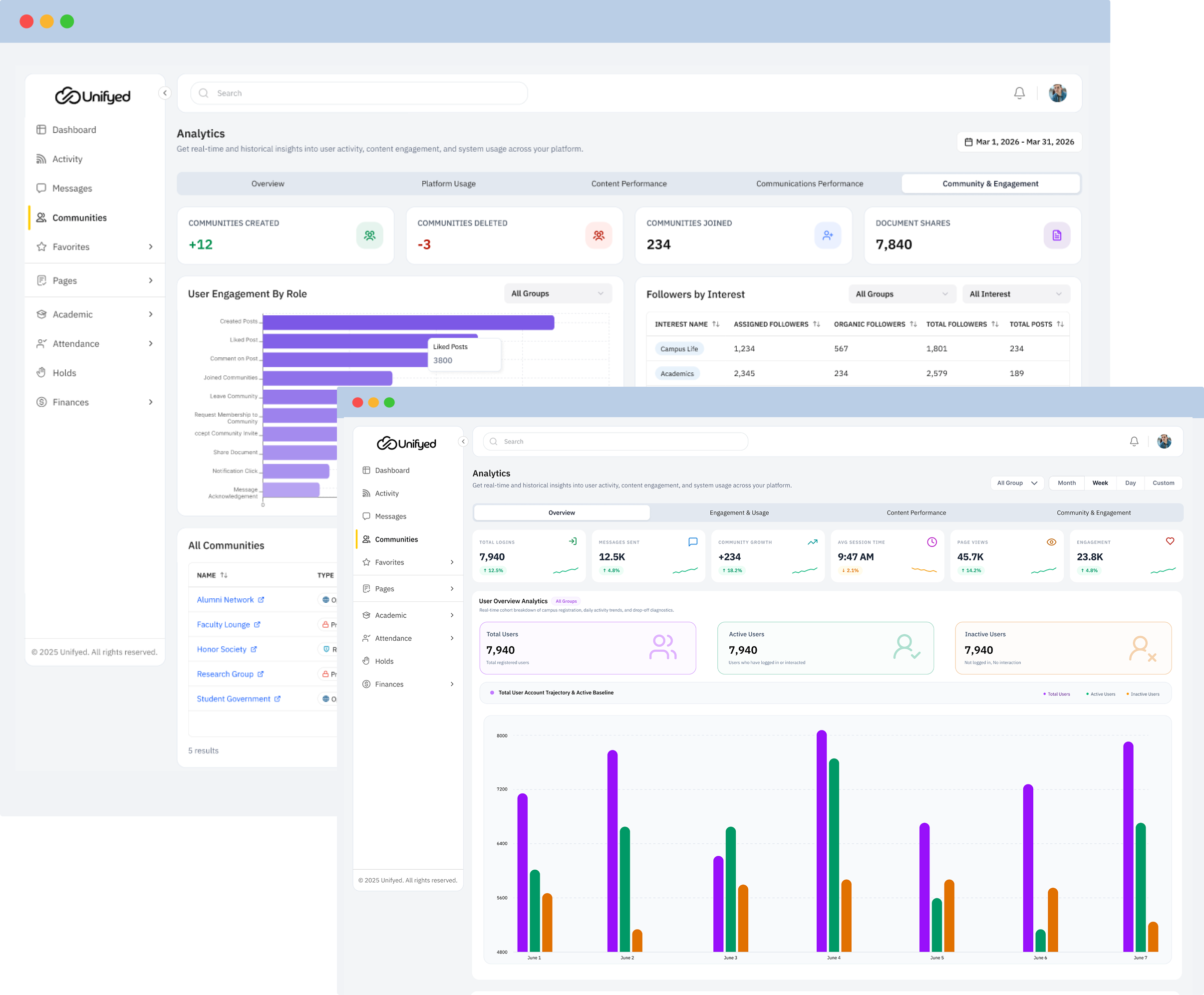This screenshot has width=1204, height=995.
Task: Click the Communities Created green icon
Action: click(x=370, y=235)
